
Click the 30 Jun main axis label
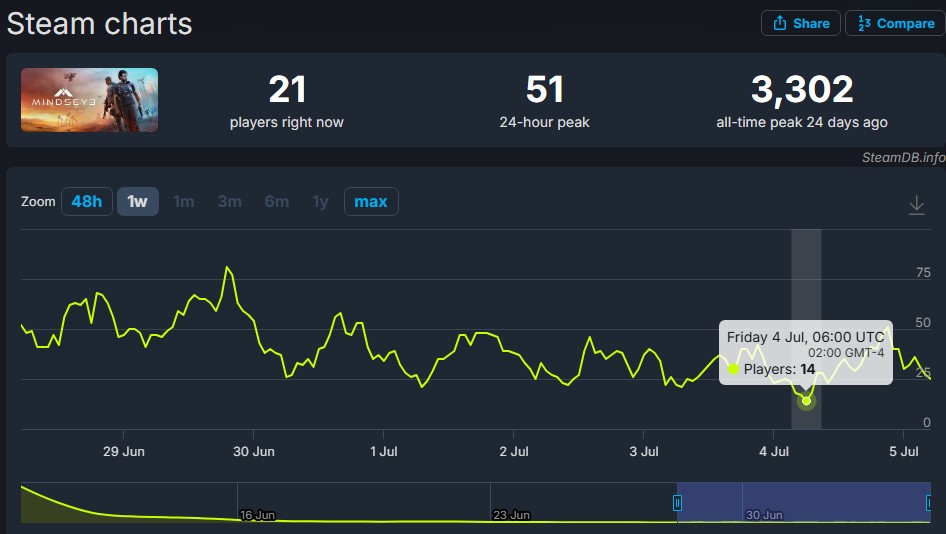254,451
